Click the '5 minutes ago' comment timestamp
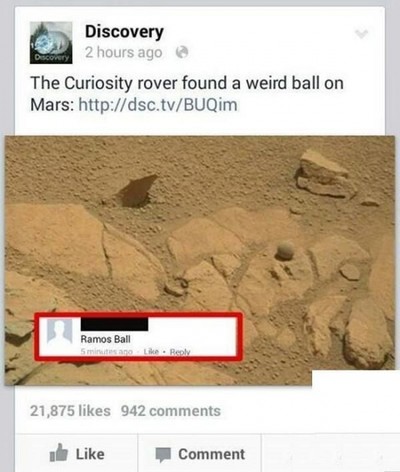The image size is (400, 472). click(x=107, y=352)
